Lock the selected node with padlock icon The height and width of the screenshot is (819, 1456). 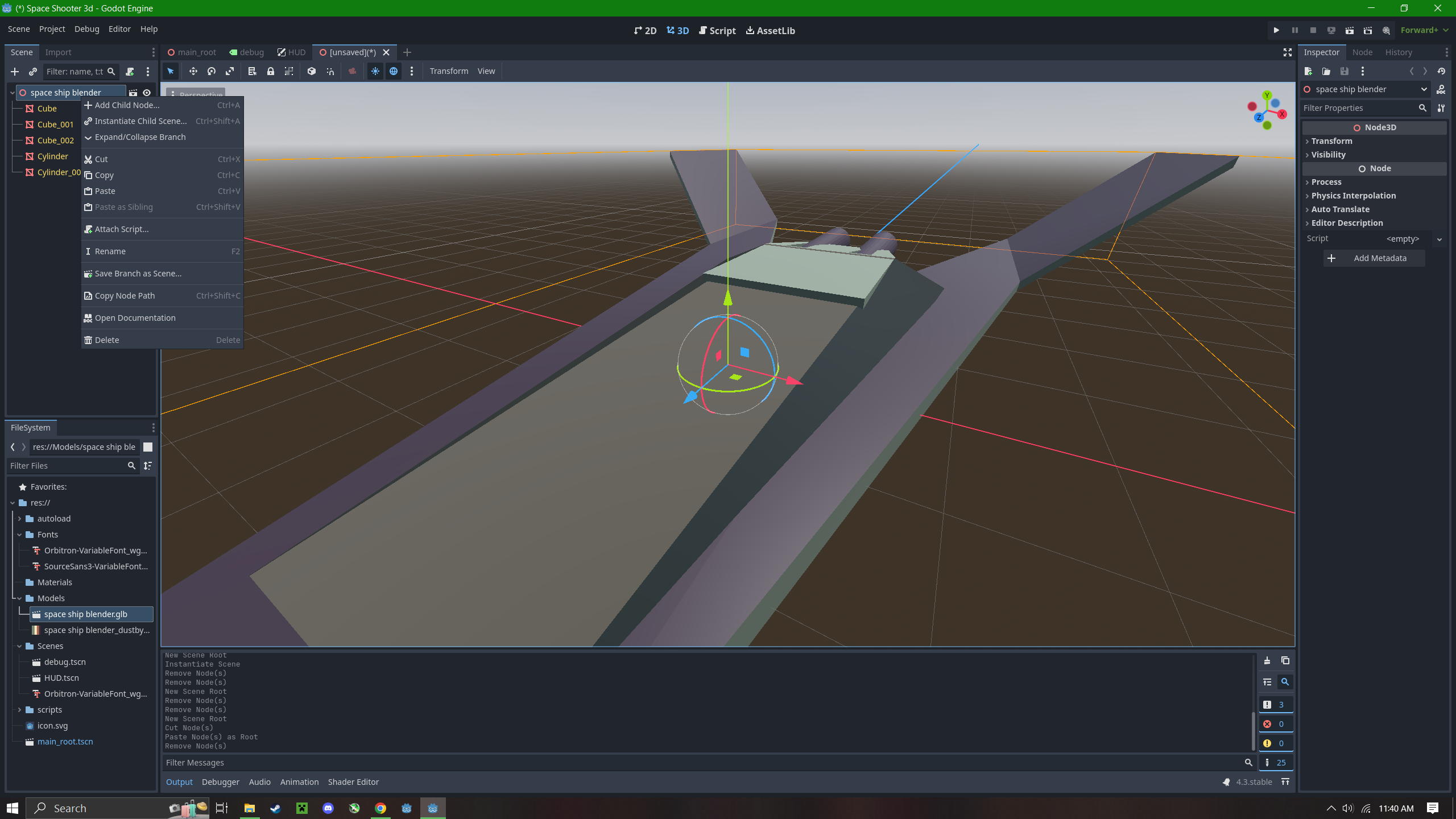271,71
